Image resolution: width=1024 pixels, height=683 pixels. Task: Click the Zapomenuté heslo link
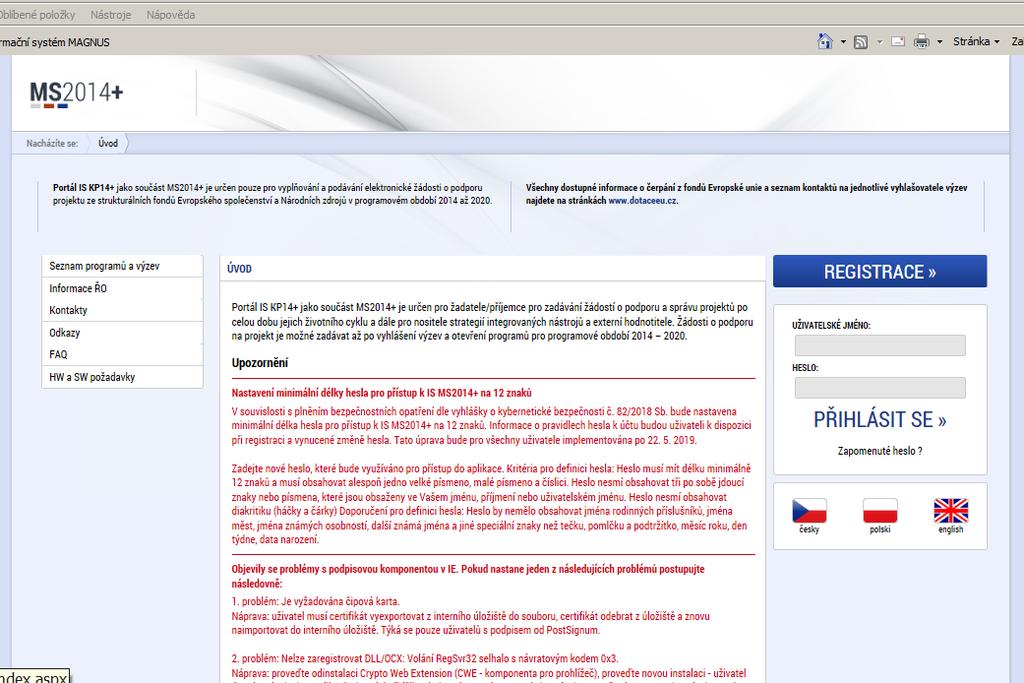point(880,451)
